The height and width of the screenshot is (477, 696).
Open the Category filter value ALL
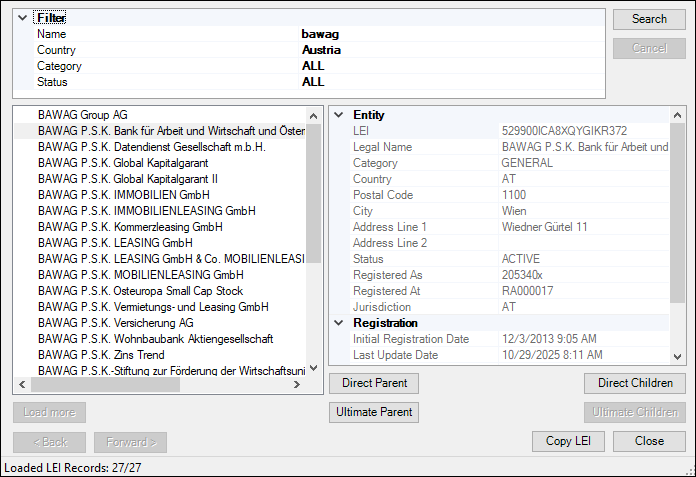coord(451,66)
